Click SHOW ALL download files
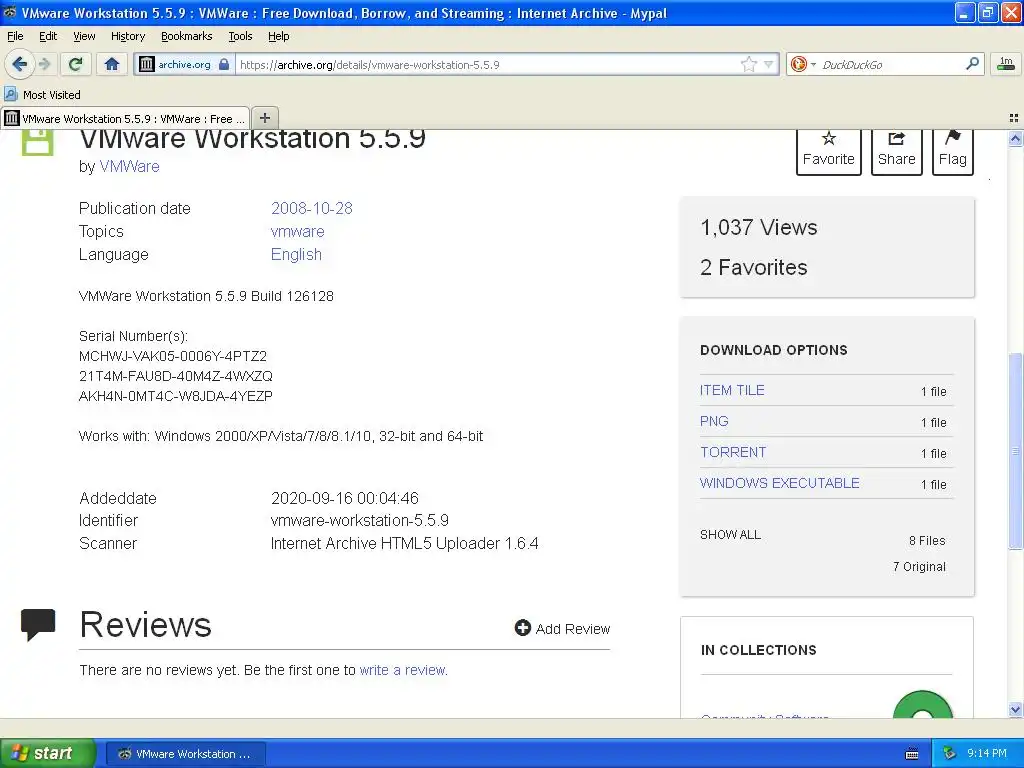This screenshot has height=768, width=1024. pyautogui.click(x=730, y=534)
